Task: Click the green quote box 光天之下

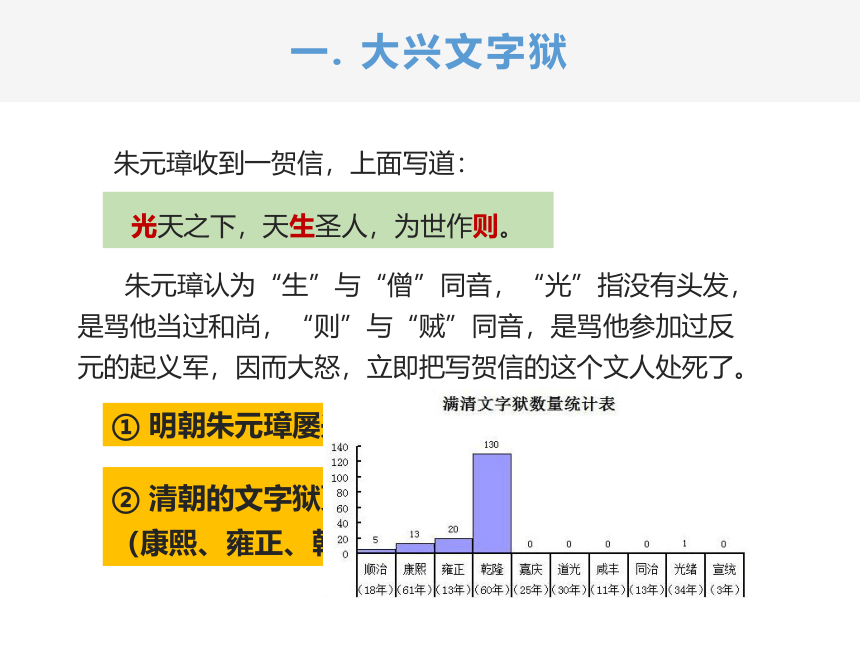Action: coord(328,220)
